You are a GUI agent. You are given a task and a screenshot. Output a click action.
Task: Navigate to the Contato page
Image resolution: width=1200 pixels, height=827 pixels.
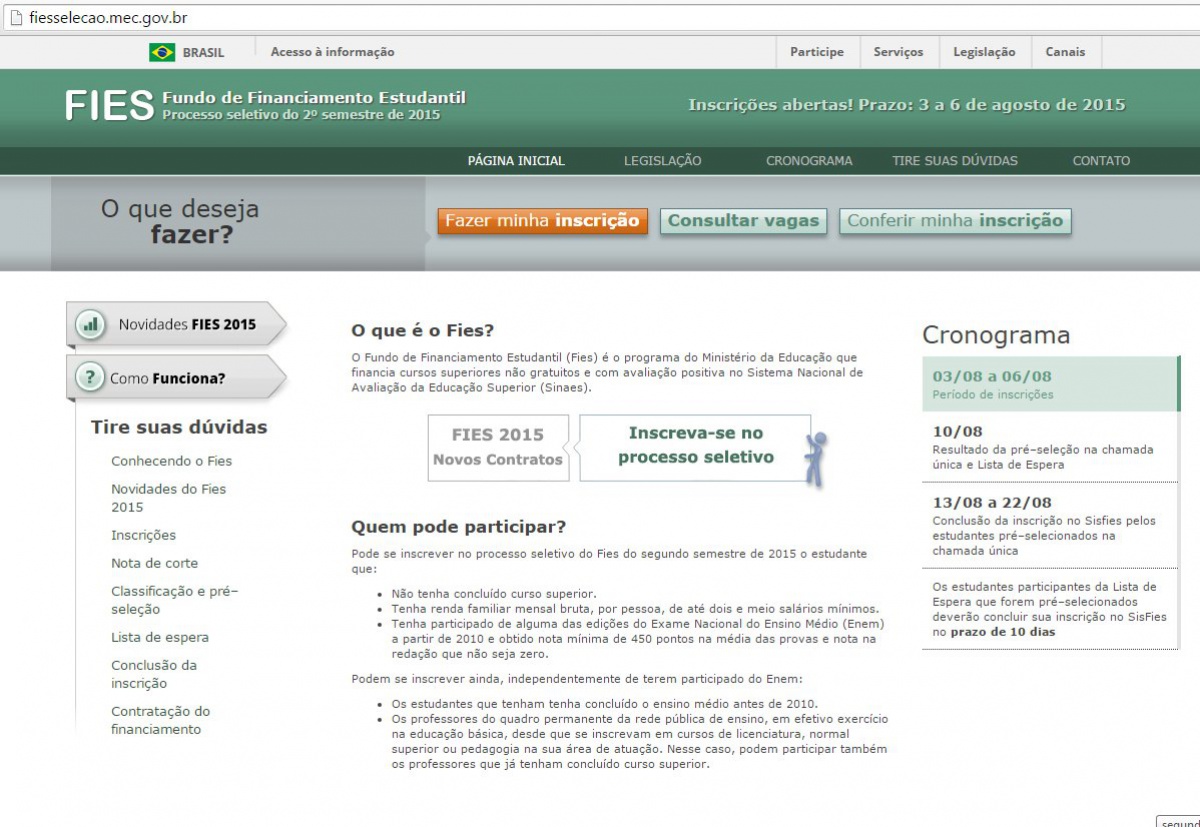(x=1101, y=161)
